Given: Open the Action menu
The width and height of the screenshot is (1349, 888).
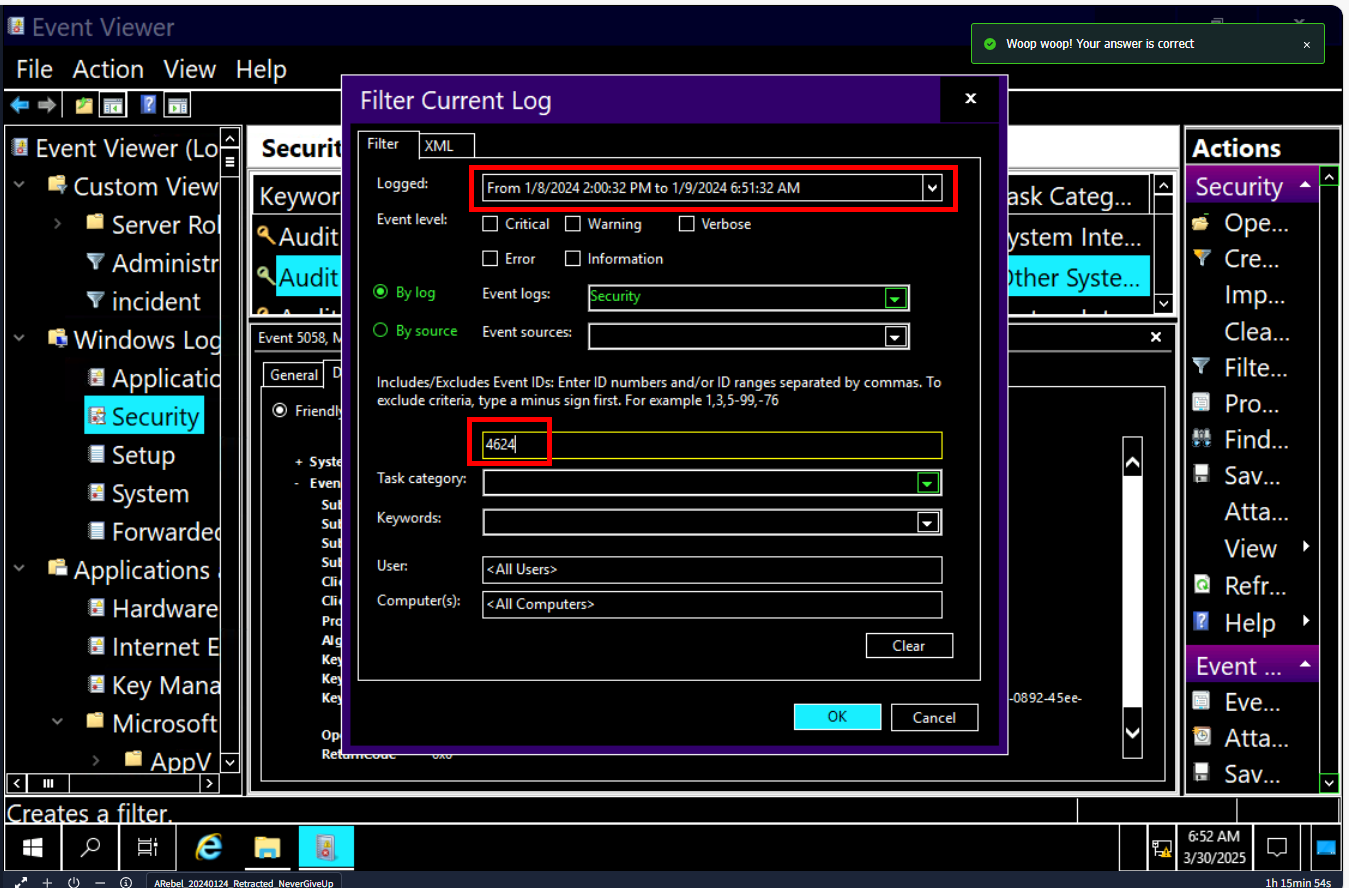Looking at the screenshot, I should click(x=108, y=70).
